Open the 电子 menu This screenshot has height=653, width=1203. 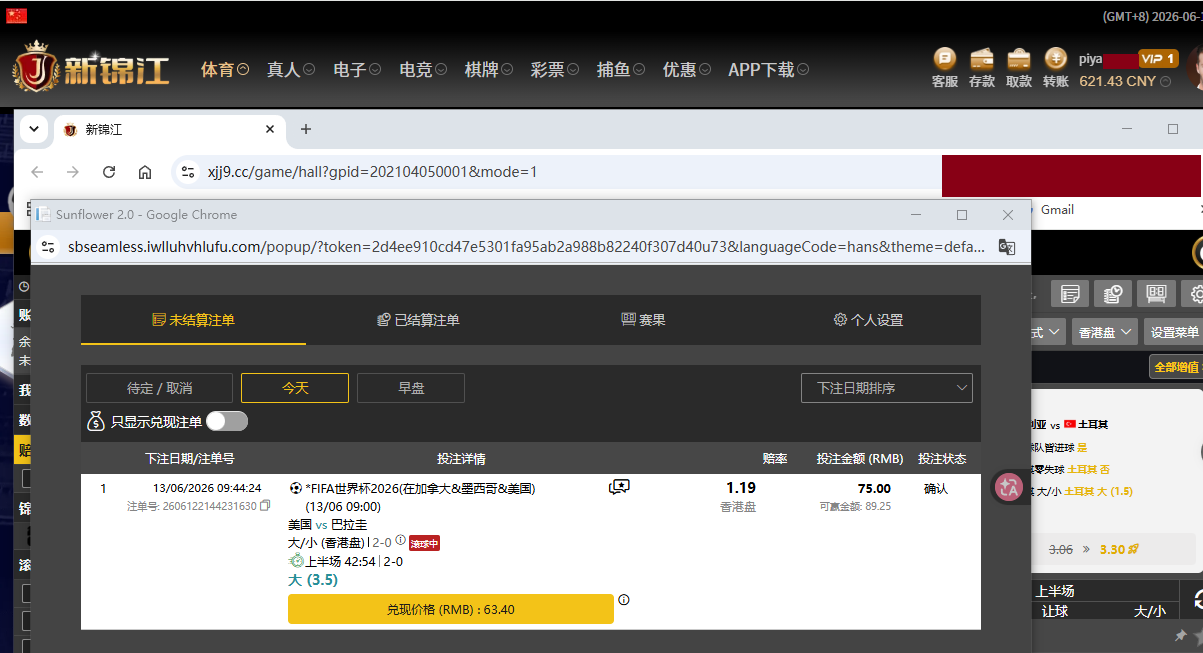click(x=357, y=69)
